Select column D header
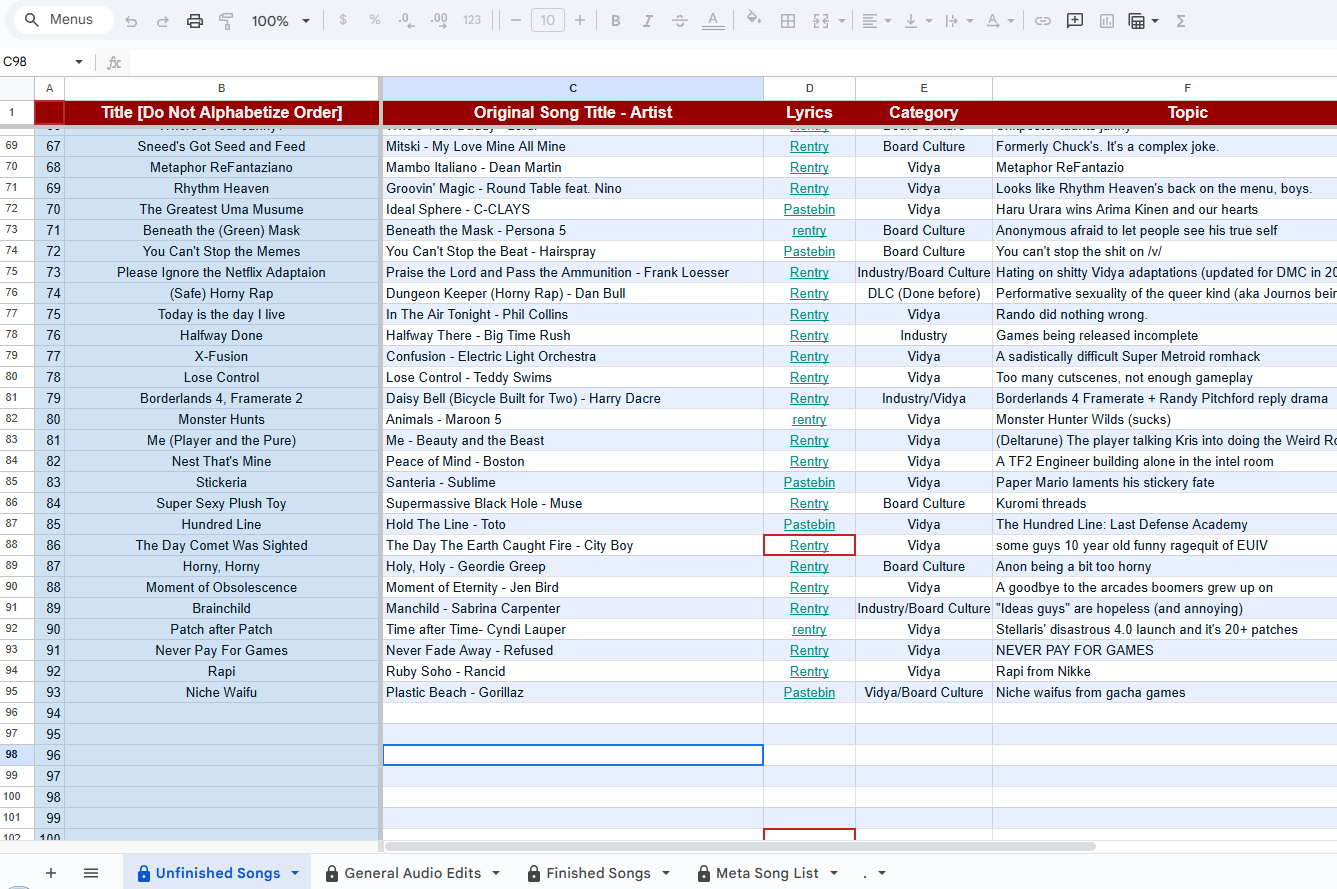 (x=809, y=88)
